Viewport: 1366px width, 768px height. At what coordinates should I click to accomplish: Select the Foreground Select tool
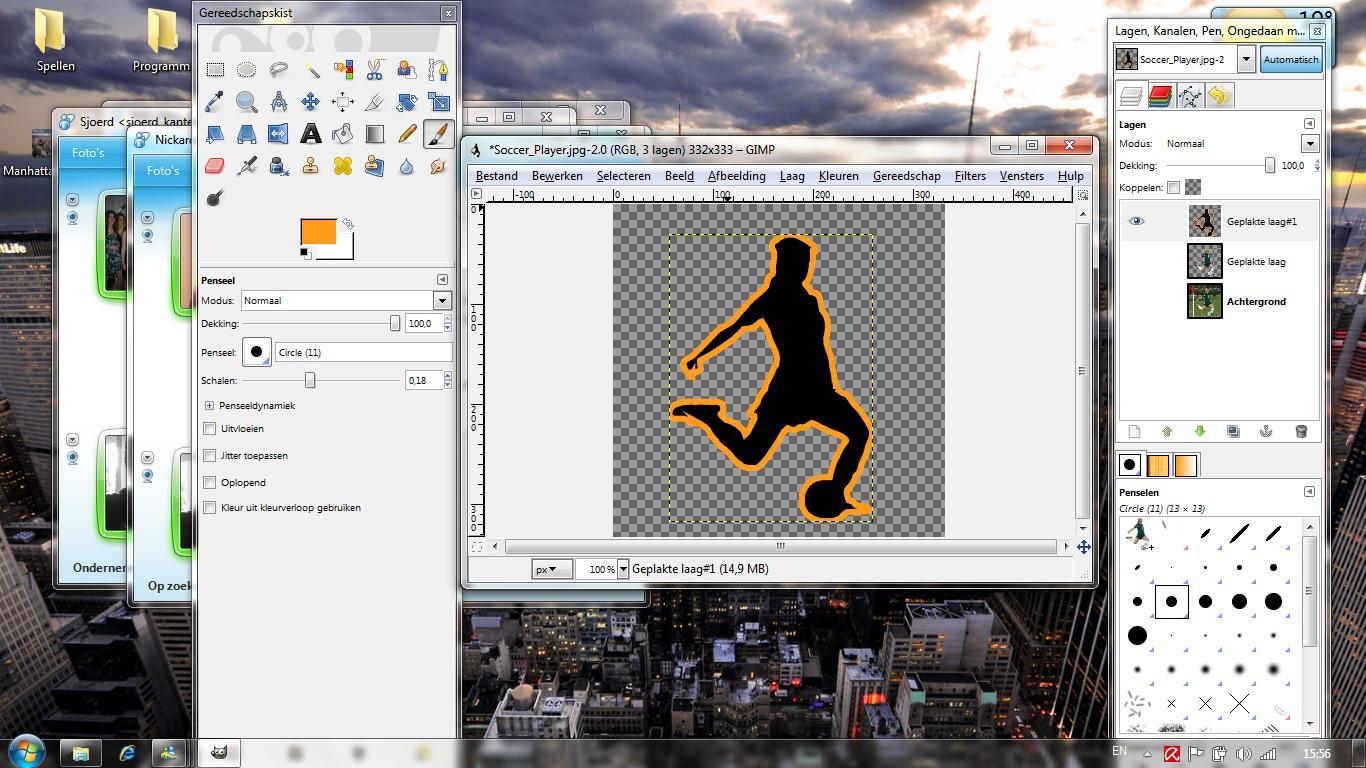point(407,70)
